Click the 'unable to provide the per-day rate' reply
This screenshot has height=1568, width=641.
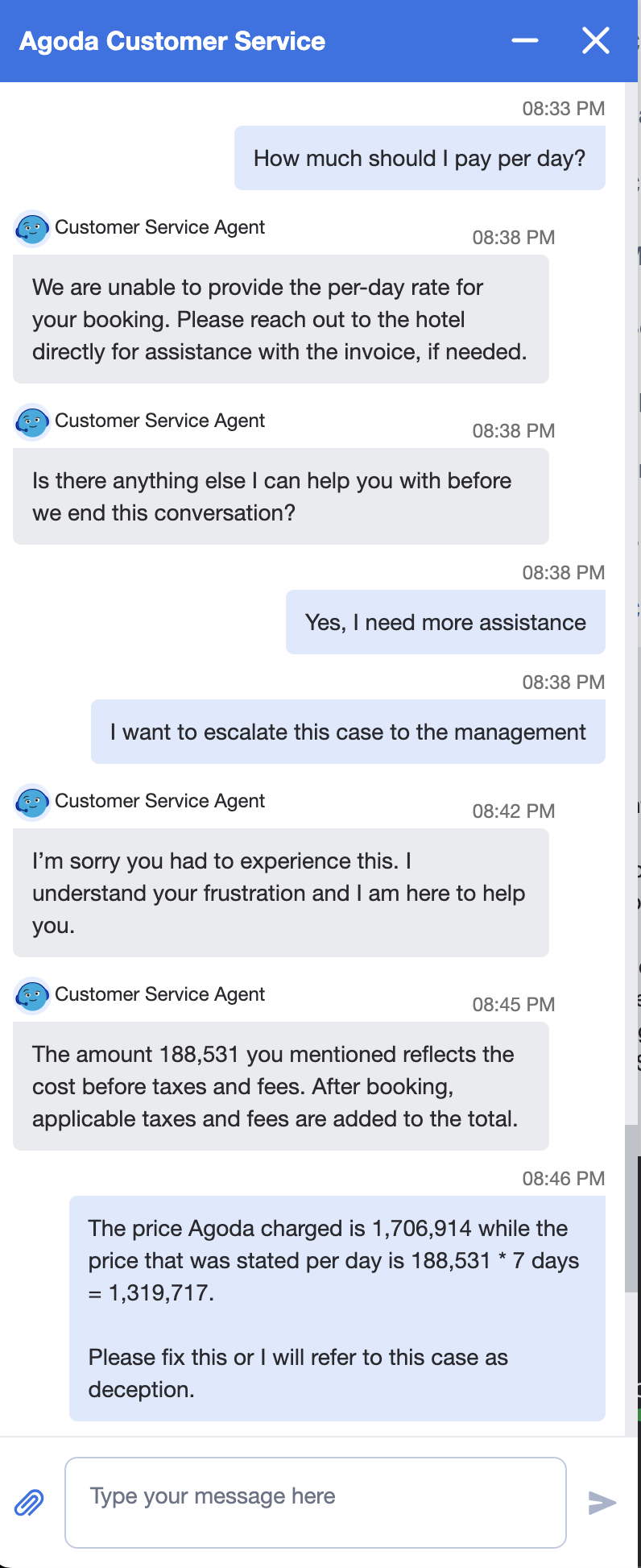click(280, 319)
